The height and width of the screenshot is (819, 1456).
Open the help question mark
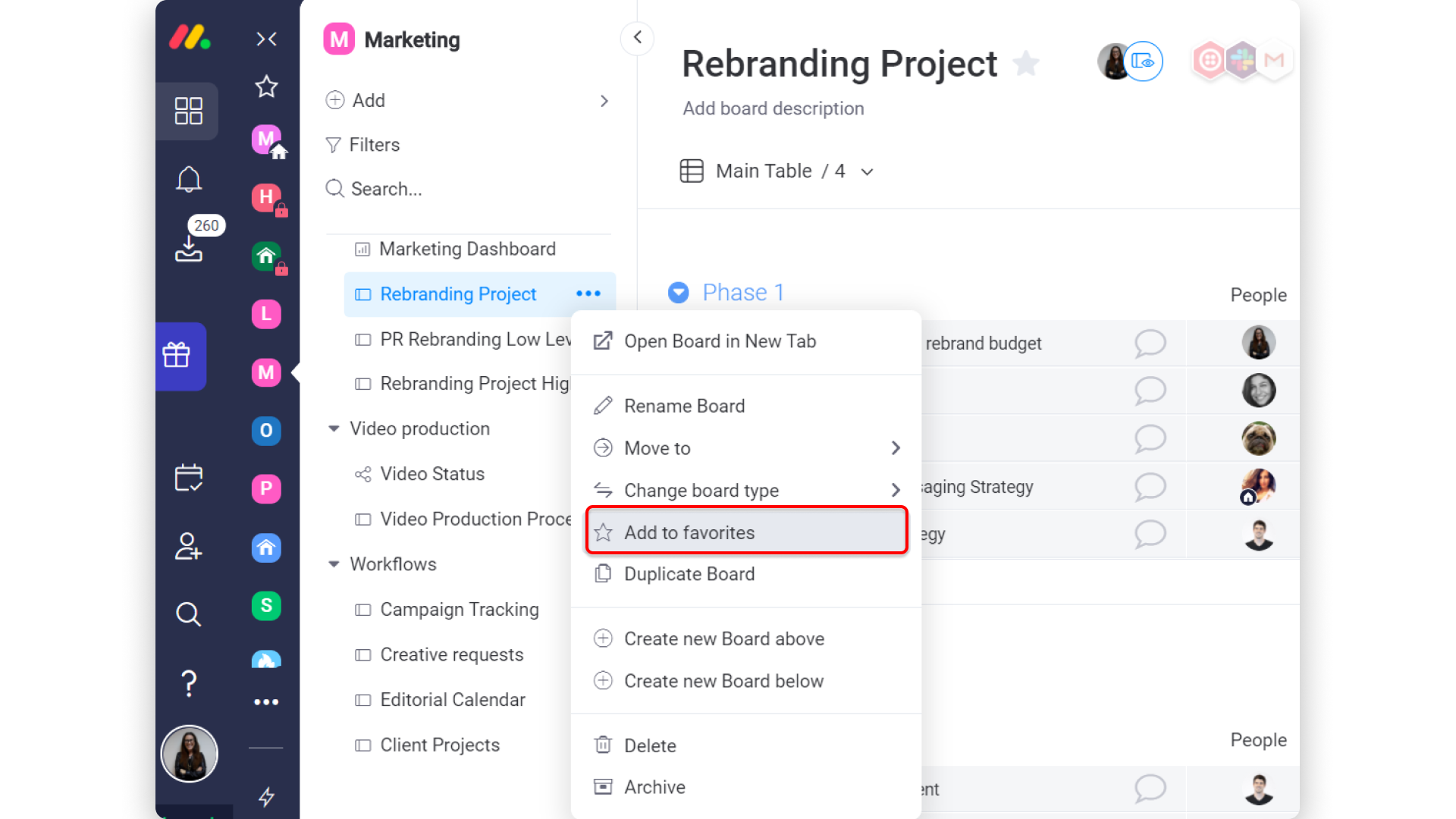189,683
